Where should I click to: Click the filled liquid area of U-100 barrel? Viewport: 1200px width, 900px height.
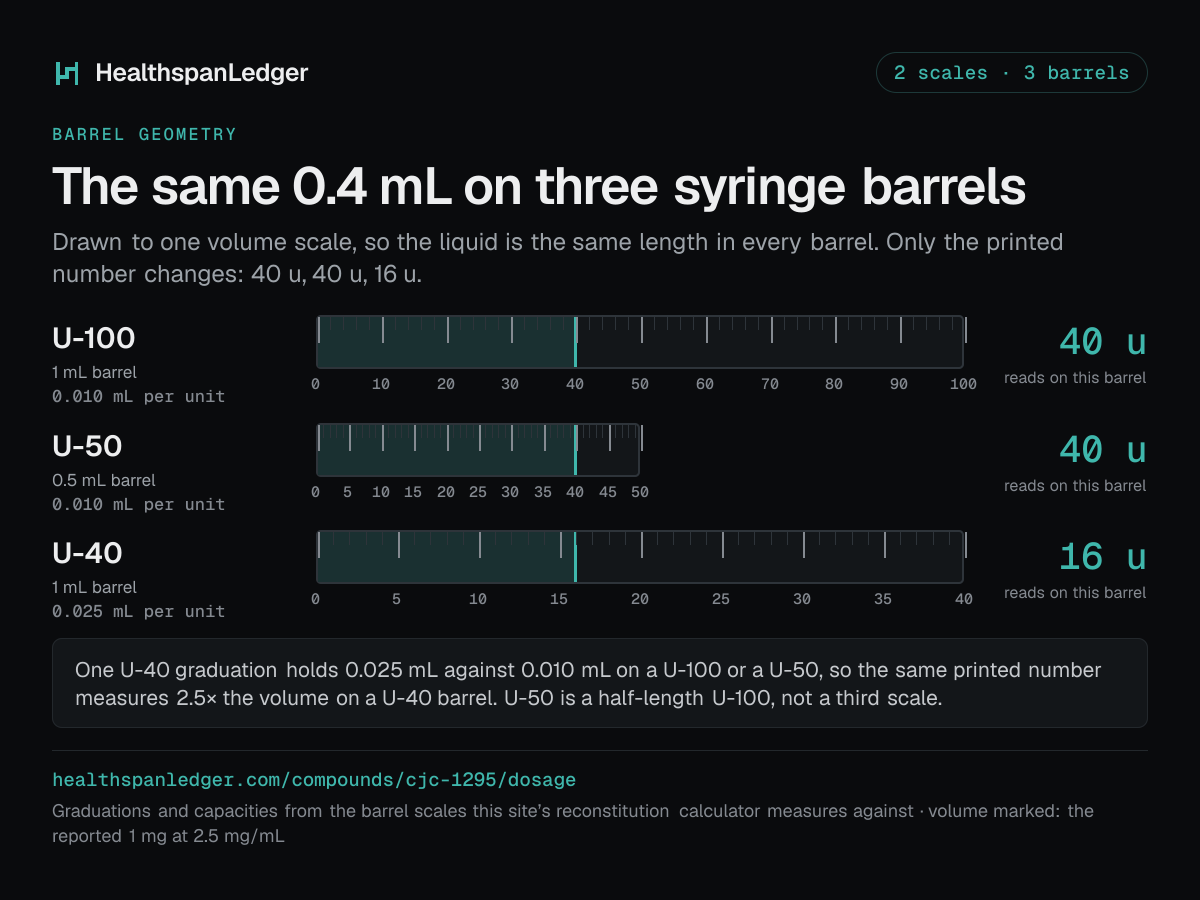tap(446, 342)
